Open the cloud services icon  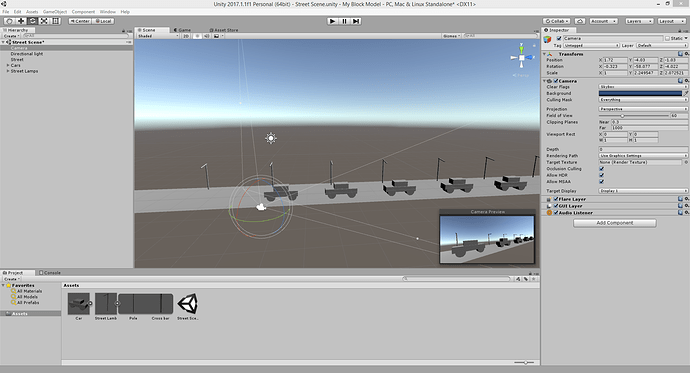tap(580, 21)
